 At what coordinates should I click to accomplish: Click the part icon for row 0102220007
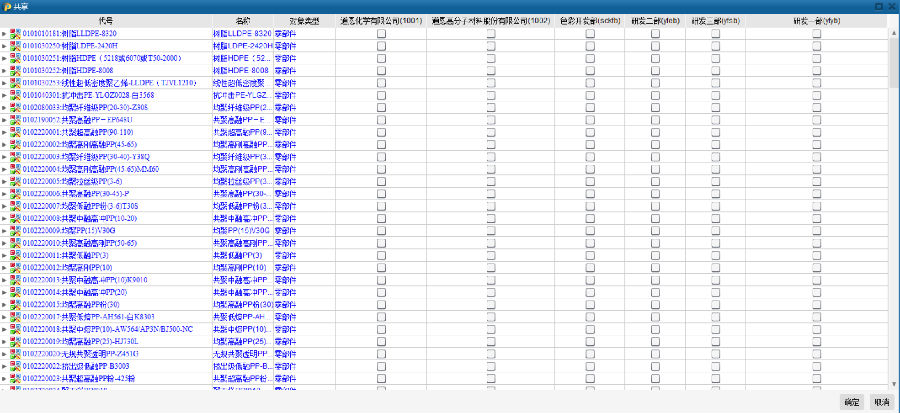click(15, 206)
